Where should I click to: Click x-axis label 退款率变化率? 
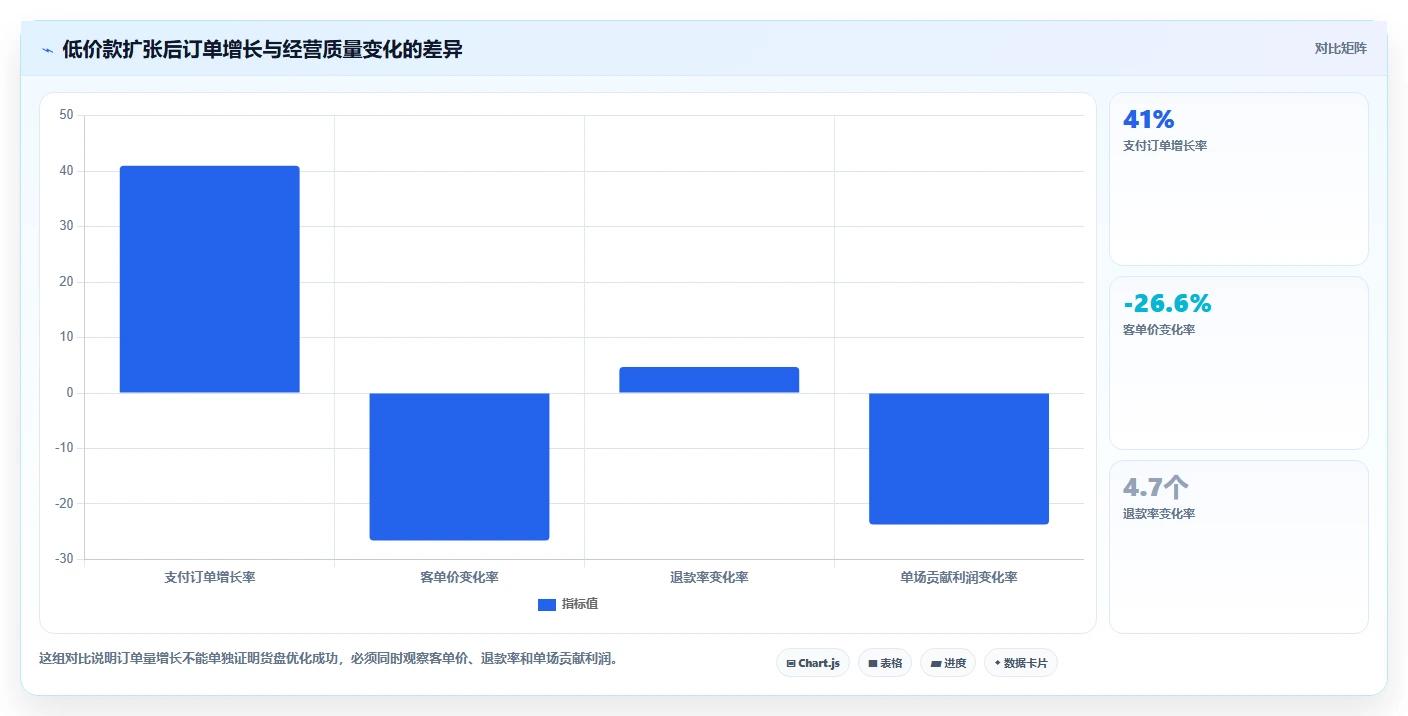[709, 577]
